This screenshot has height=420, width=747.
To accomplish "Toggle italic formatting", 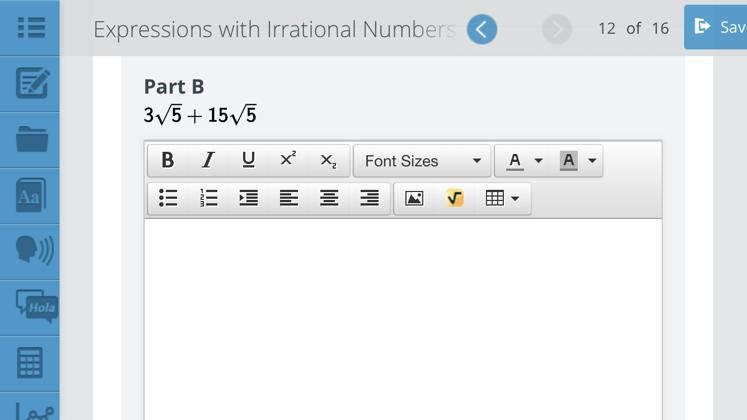I will pos(208,160).
